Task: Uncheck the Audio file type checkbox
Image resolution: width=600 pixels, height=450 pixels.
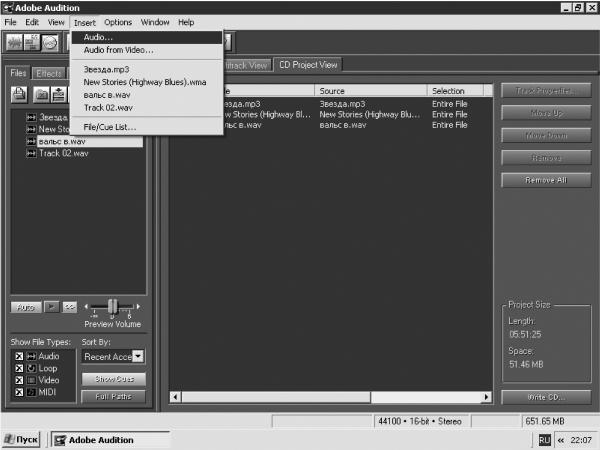Action: coord(19,357)
